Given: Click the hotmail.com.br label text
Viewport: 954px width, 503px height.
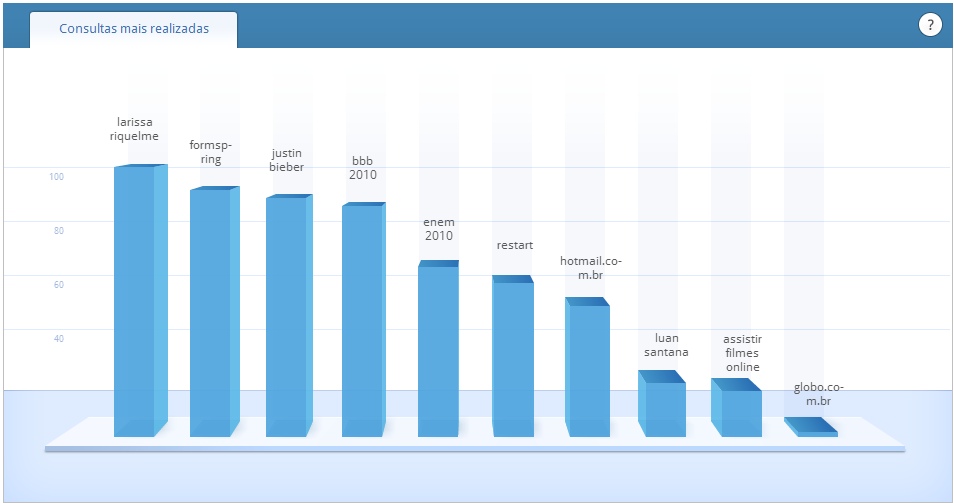Looking at the screenshot, I should (x=591, y=267).
